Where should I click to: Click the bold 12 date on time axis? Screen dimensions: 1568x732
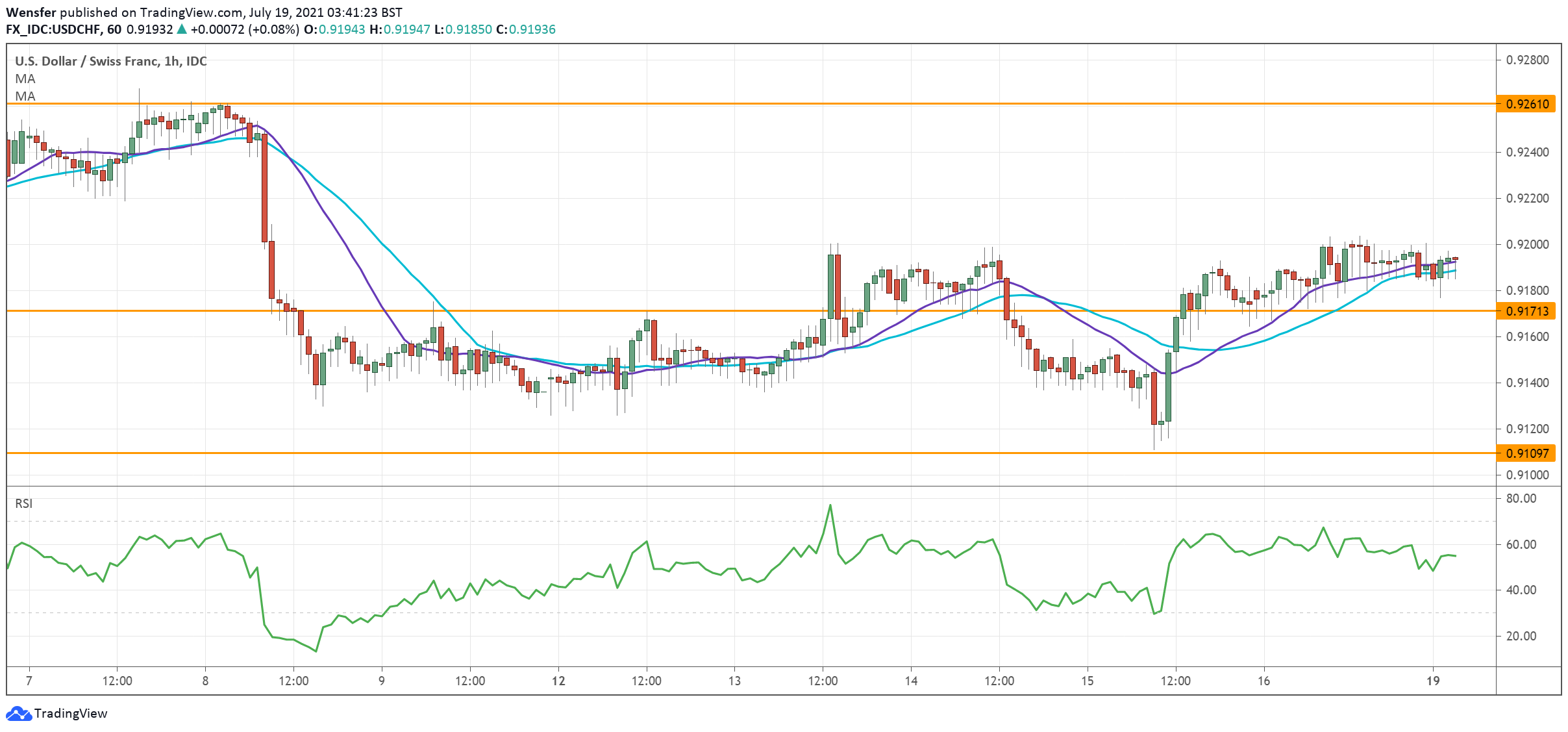tap(558, 681)
